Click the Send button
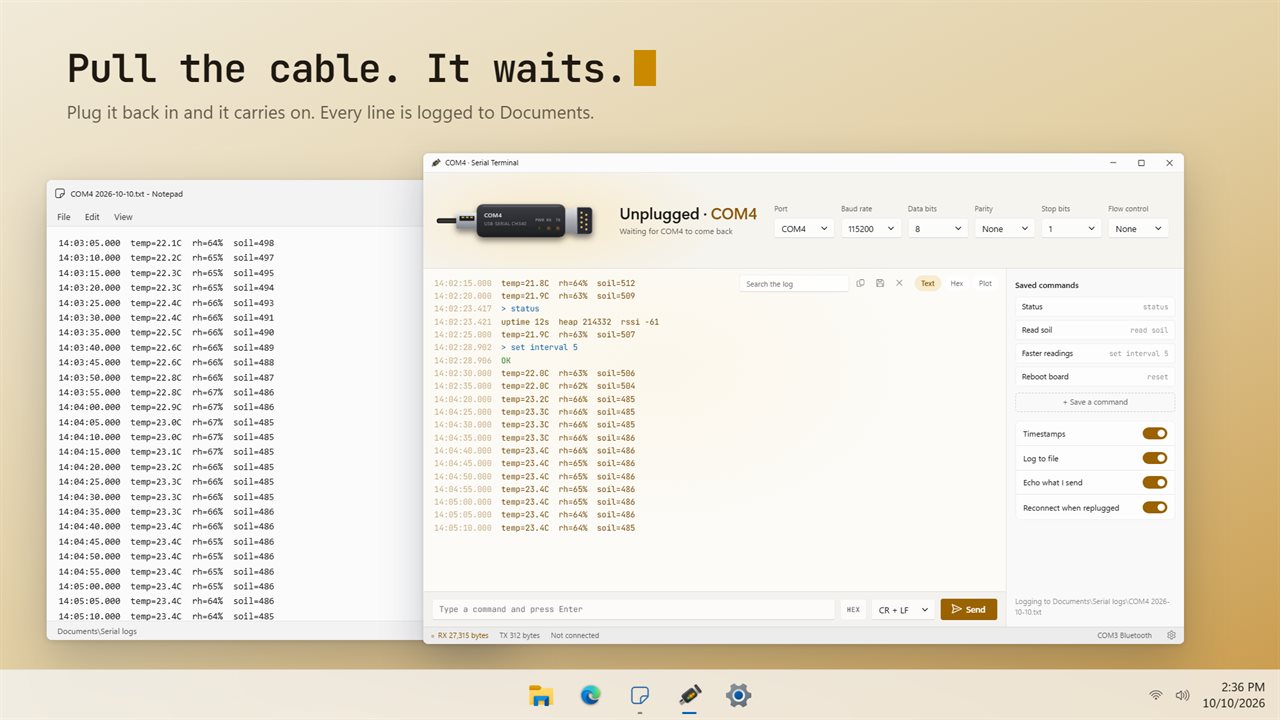The width and height of the screenshot is (1280, 720). 969,609
